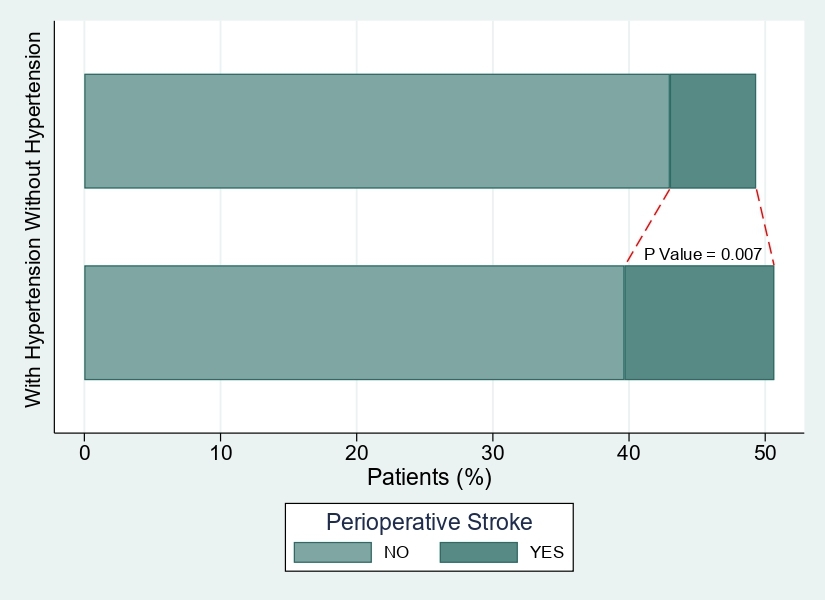This screenshot has width=825, height=600.
Task: Click the 50 tick label on x-axis
Action: click(x=765, y=453)
